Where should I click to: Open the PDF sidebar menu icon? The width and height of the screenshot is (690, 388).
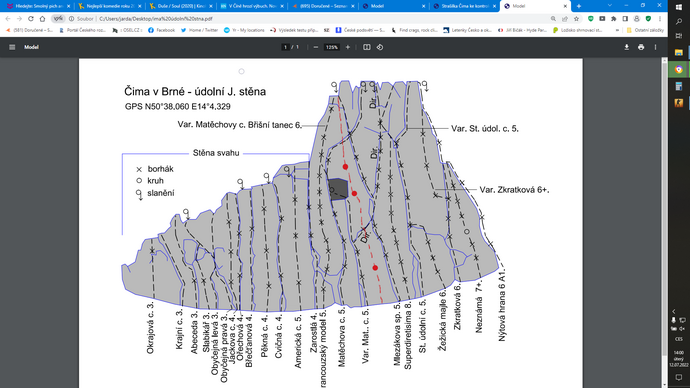(12, 47)
